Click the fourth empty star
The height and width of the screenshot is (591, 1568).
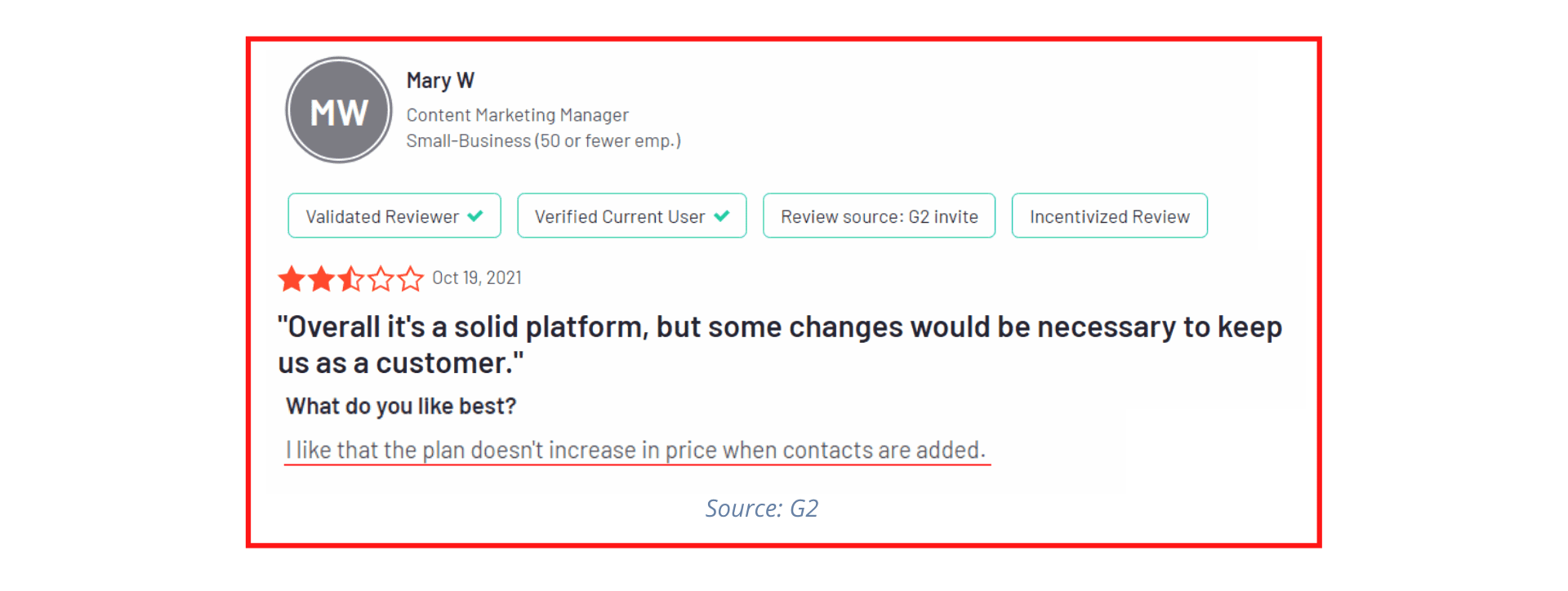click(381, 279)
